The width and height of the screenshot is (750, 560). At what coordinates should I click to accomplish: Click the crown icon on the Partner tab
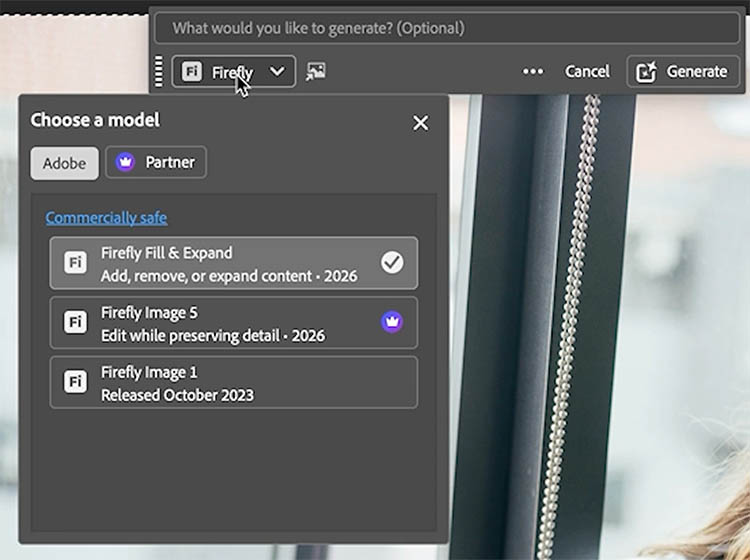pos(125,162)
